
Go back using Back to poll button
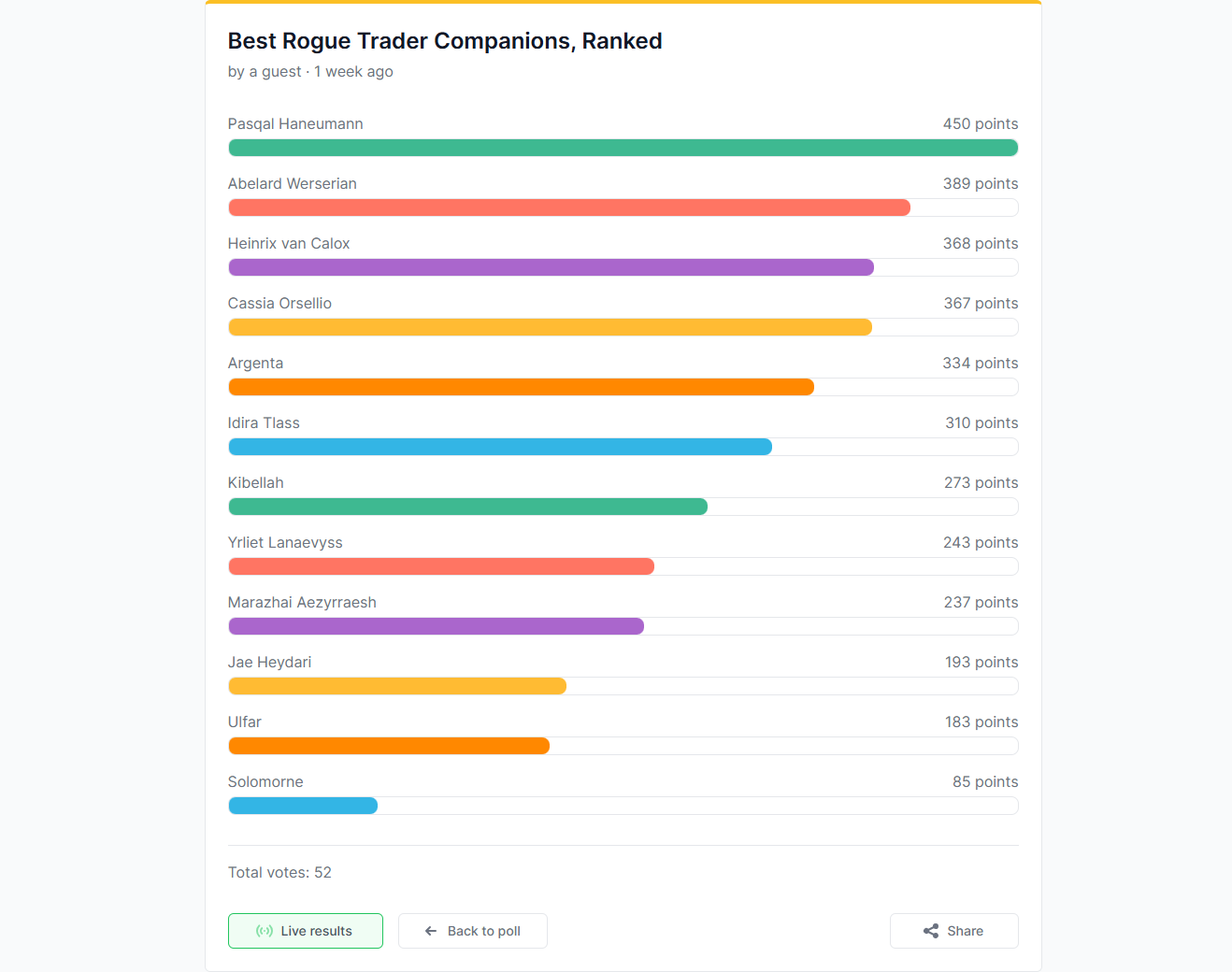[473, 931]
